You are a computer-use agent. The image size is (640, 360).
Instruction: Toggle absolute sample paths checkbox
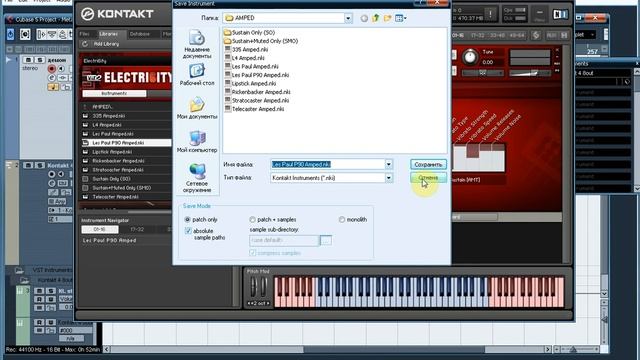pos(188,231)
